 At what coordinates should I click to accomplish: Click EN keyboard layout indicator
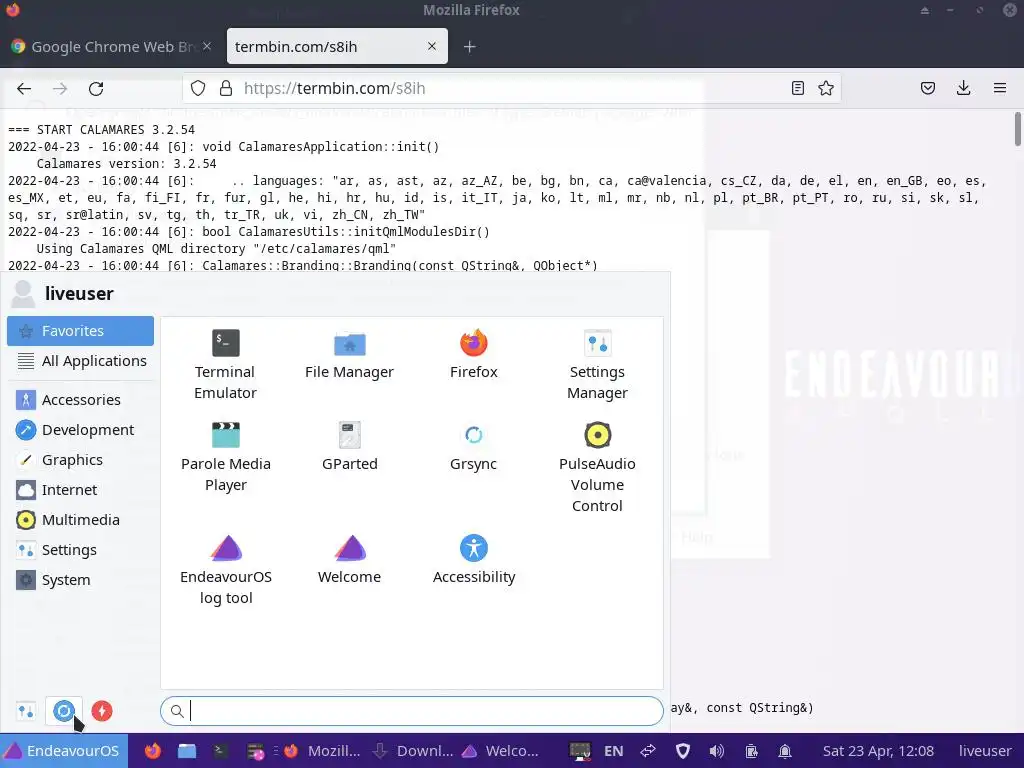coord(613,751)
